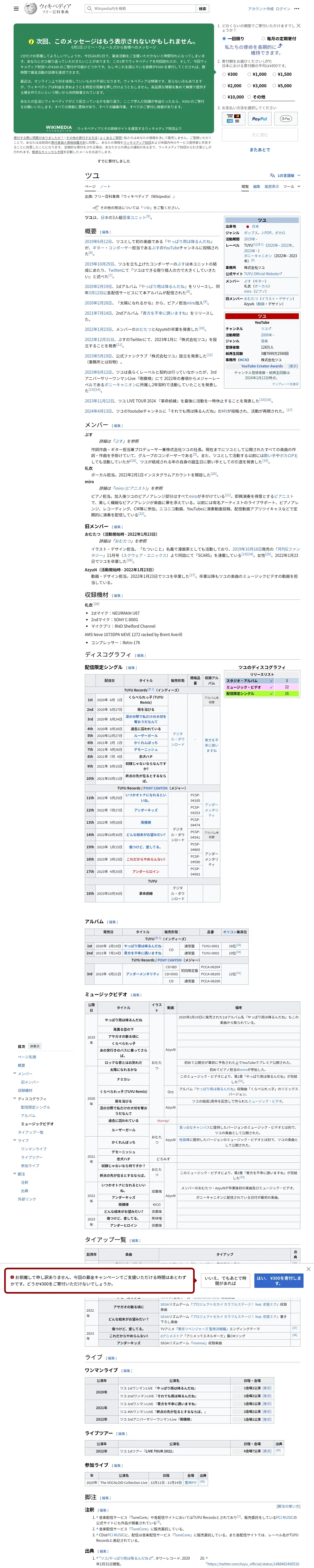Select the 編集 edit tab
Viewport: 314px width, 1568px height.
257,186
